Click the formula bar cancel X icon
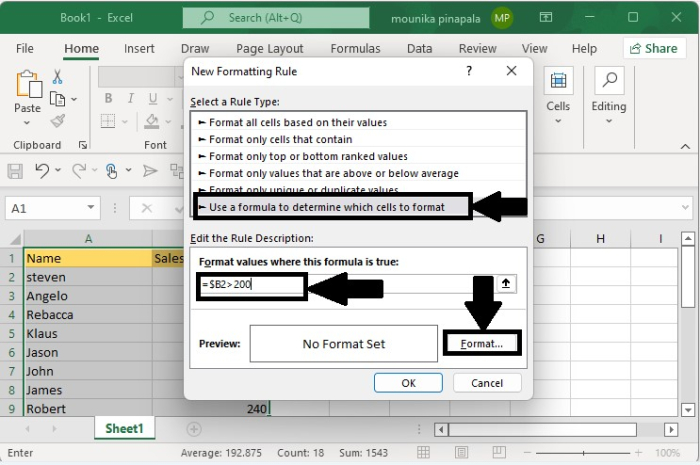Image resolution: width=700 pixels, height=465 pixels. click(x=146, y=208)
